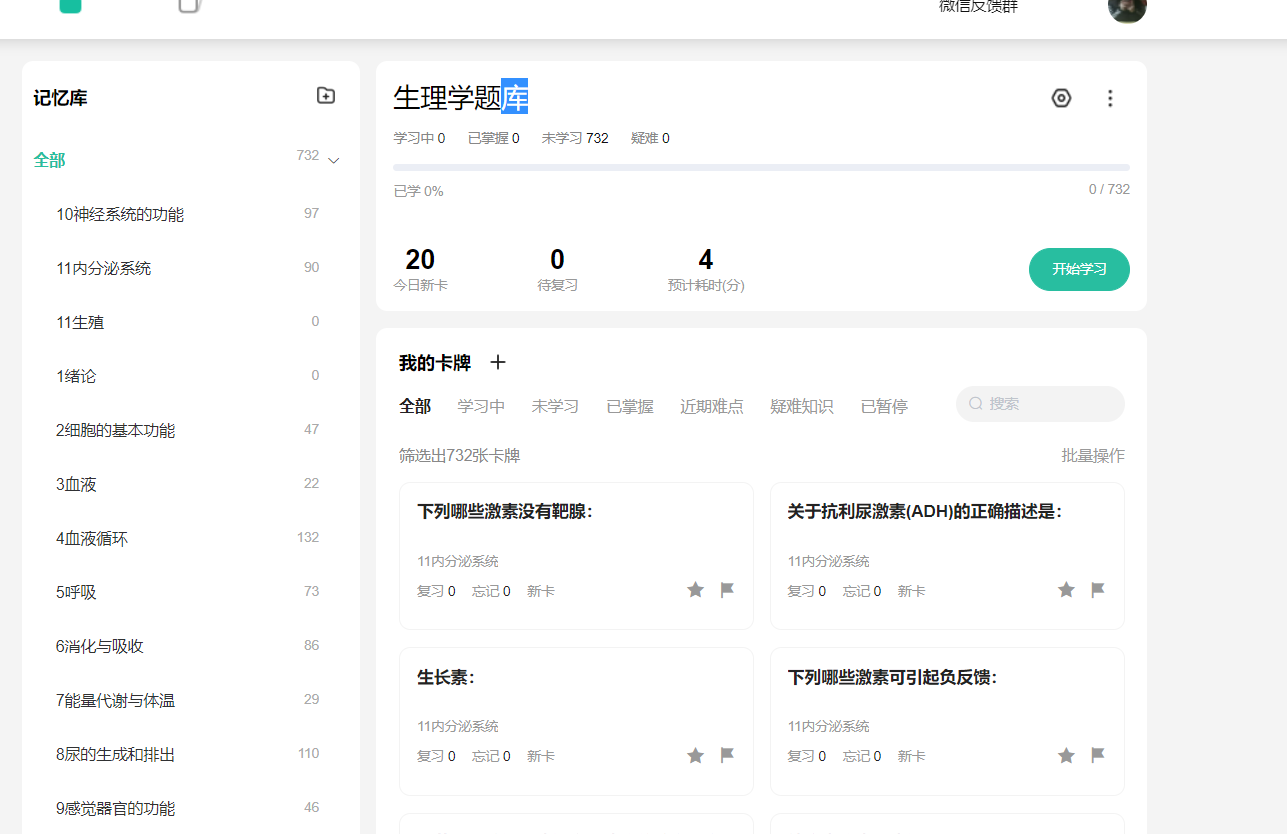Click the 待复习 count
The height and width of the screenshot is (834, 1287).
click(557, 260)
